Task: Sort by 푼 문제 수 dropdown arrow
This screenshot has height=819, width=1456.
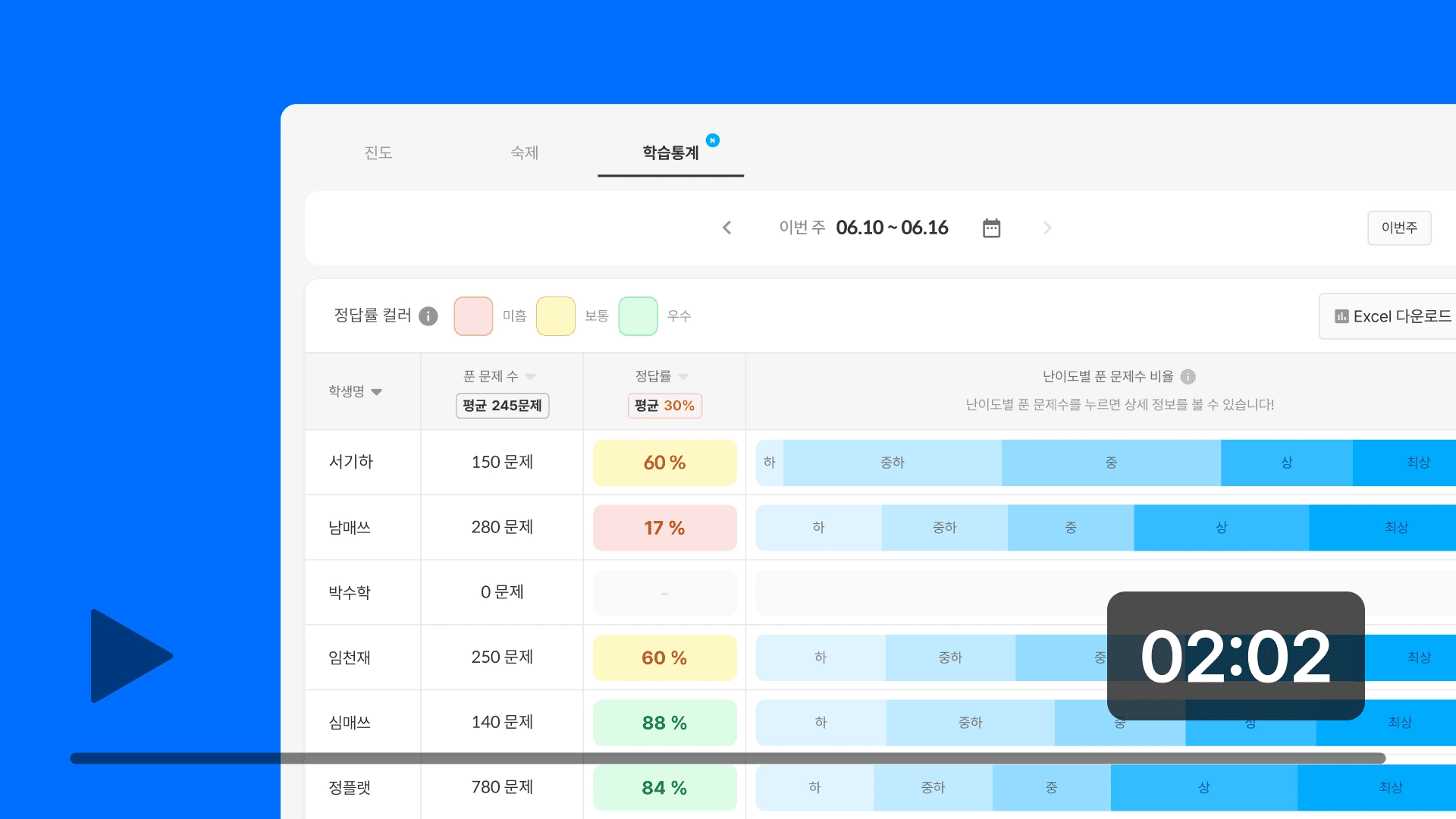Action: pos(531,377)
